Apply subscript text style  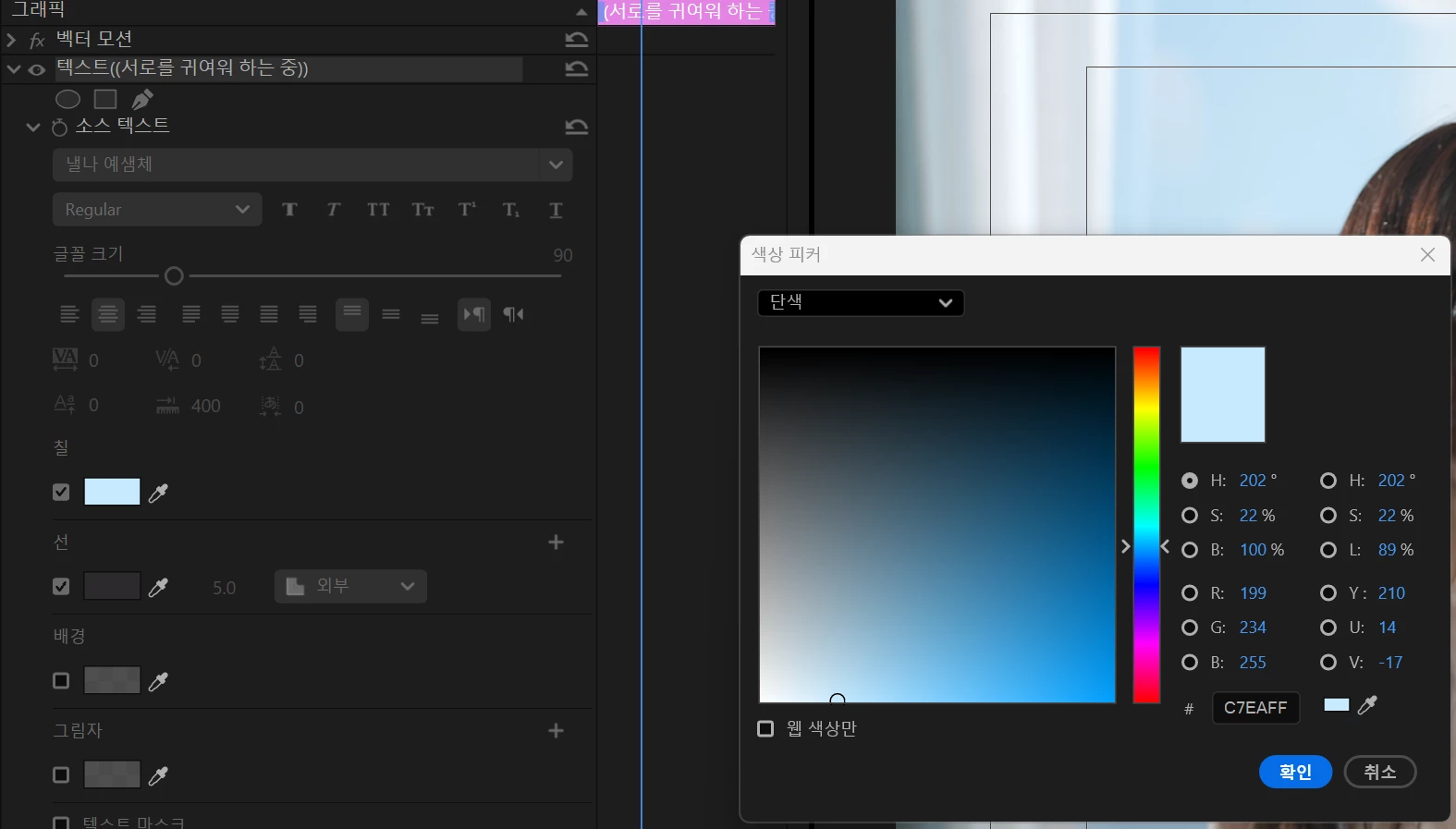(511, 210)
